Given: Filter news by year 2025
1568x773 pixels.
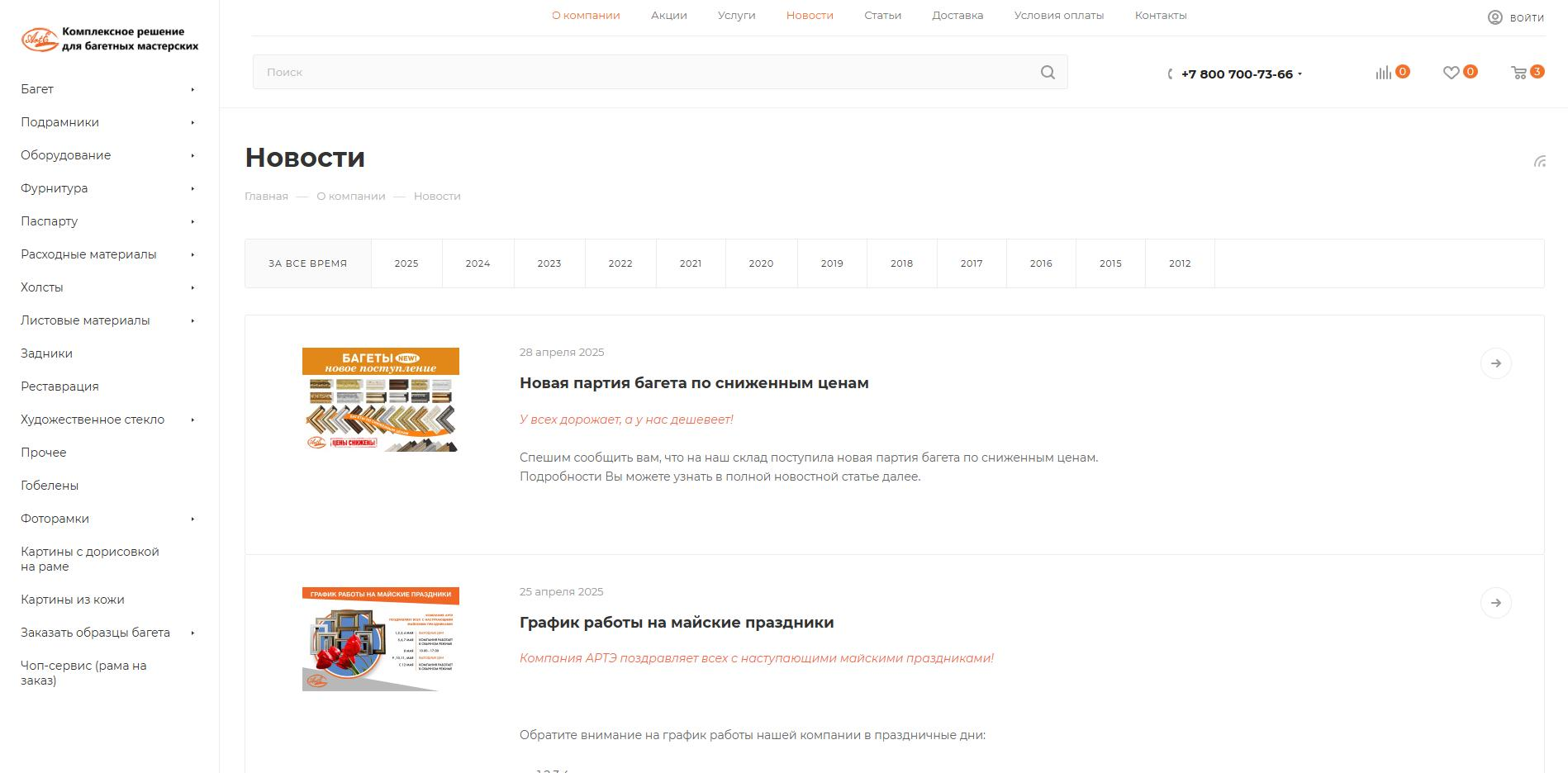Looking at the screenshot, I should click(406, 263).
